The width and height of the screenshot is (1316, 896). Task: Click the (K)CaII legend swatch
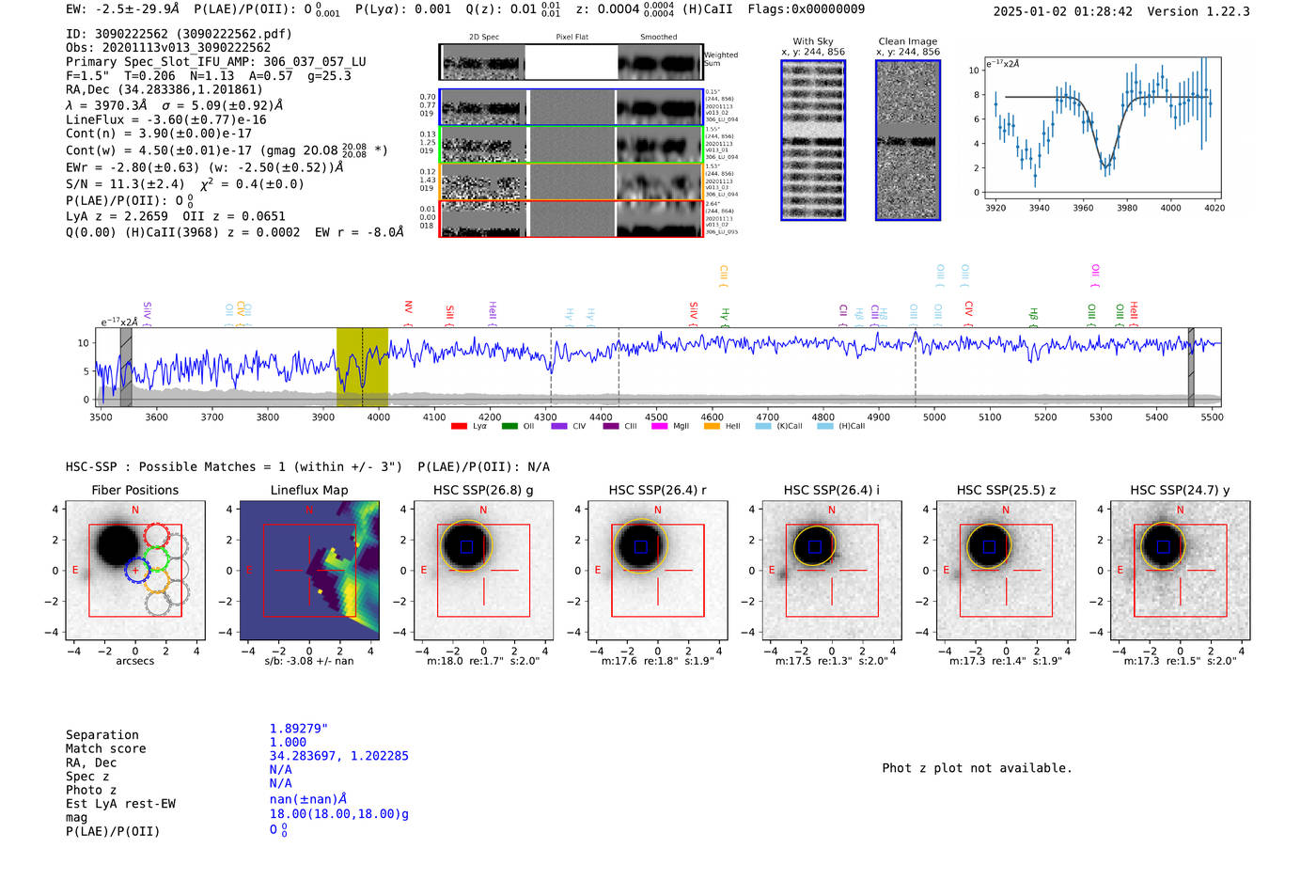[763, 426]
